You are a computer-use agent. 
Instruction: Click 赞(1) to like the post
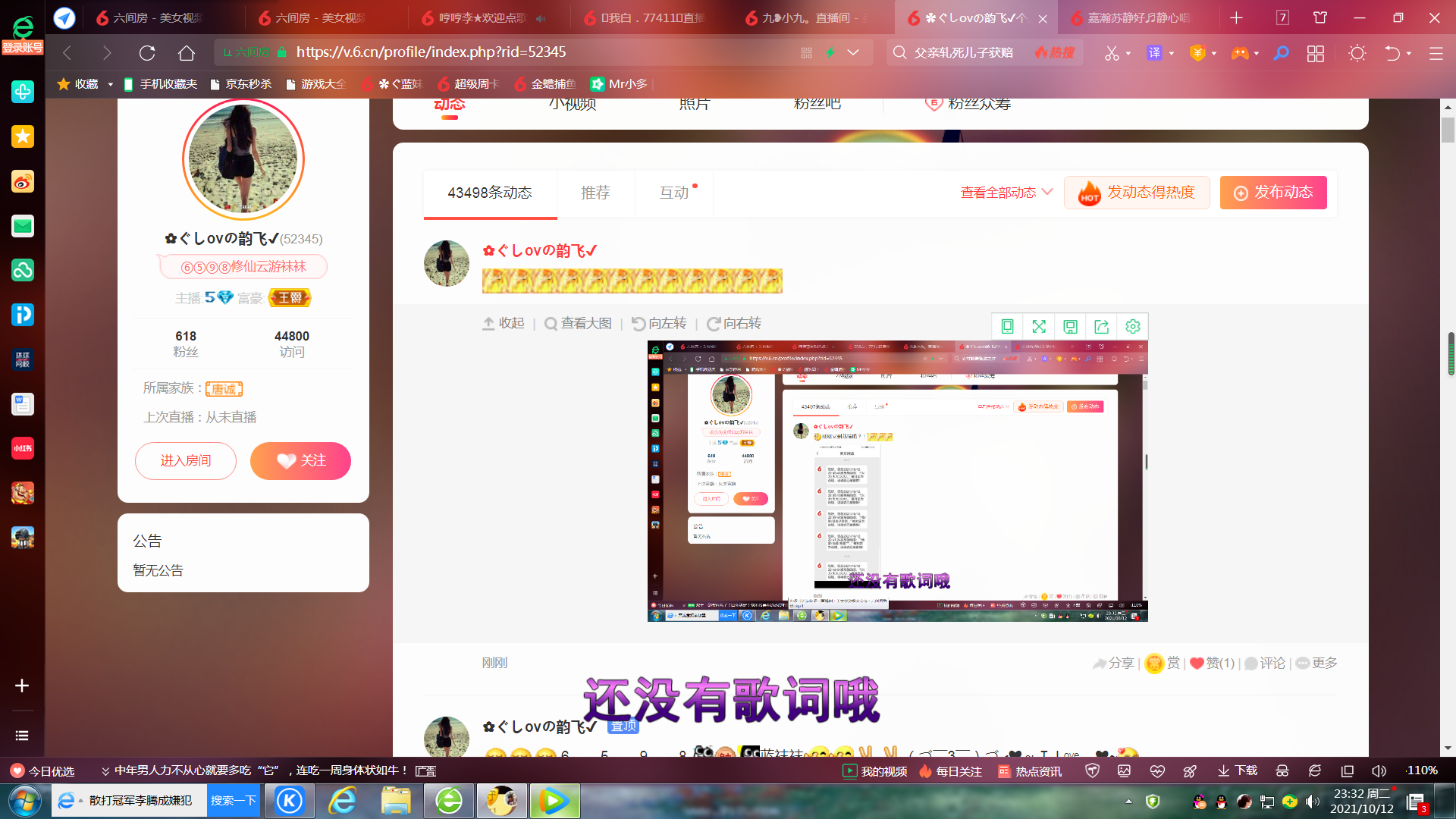point(1212,664)
